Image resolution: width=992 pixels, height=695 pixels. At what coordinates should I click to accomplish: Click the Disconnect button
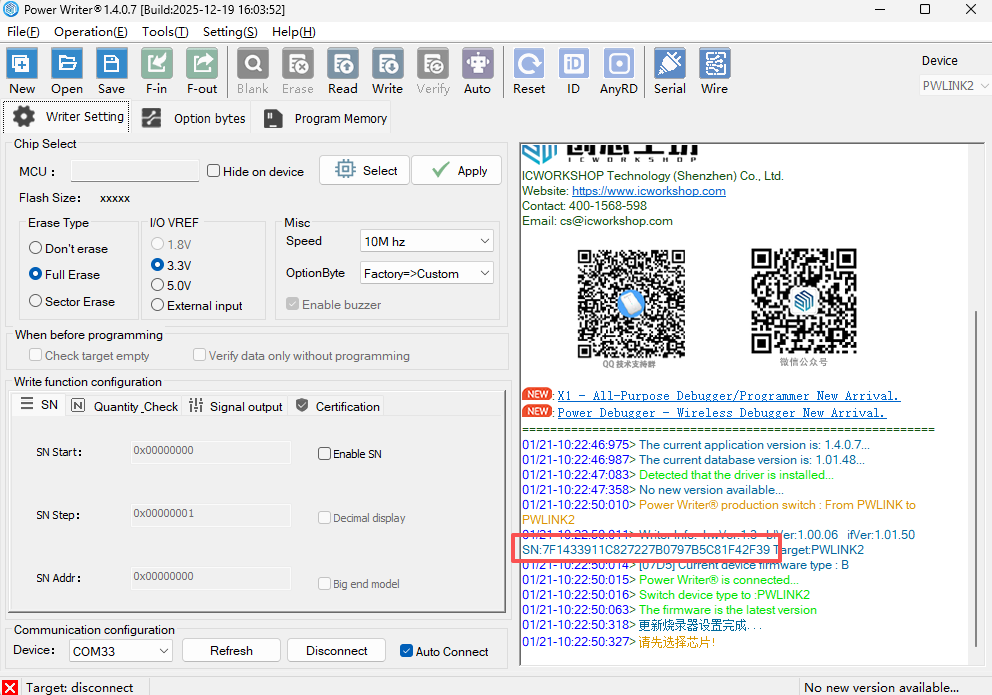[336, 651]
